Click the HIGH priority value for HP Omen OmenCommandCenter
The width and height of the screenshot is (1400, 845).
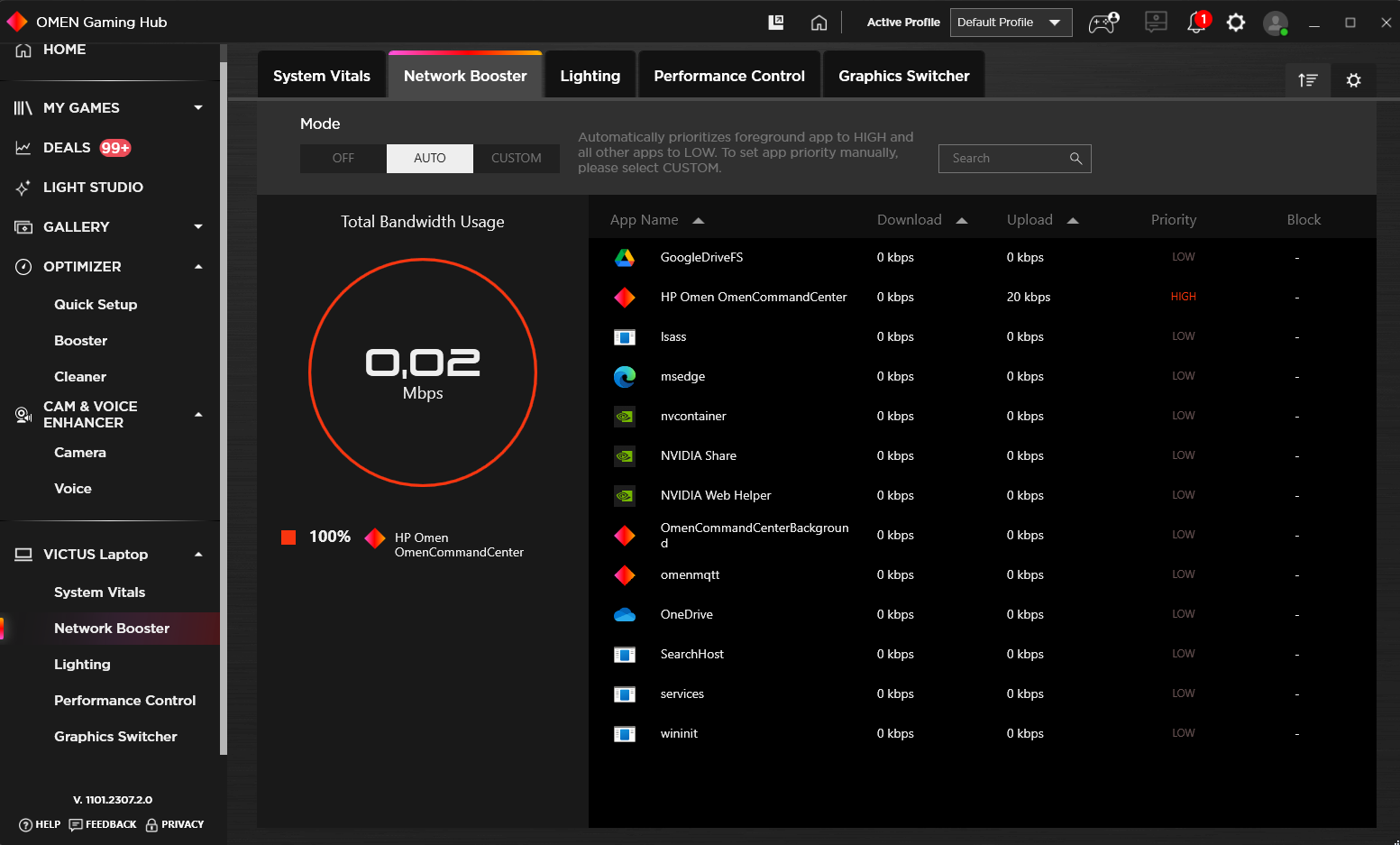pos(1184,297)
